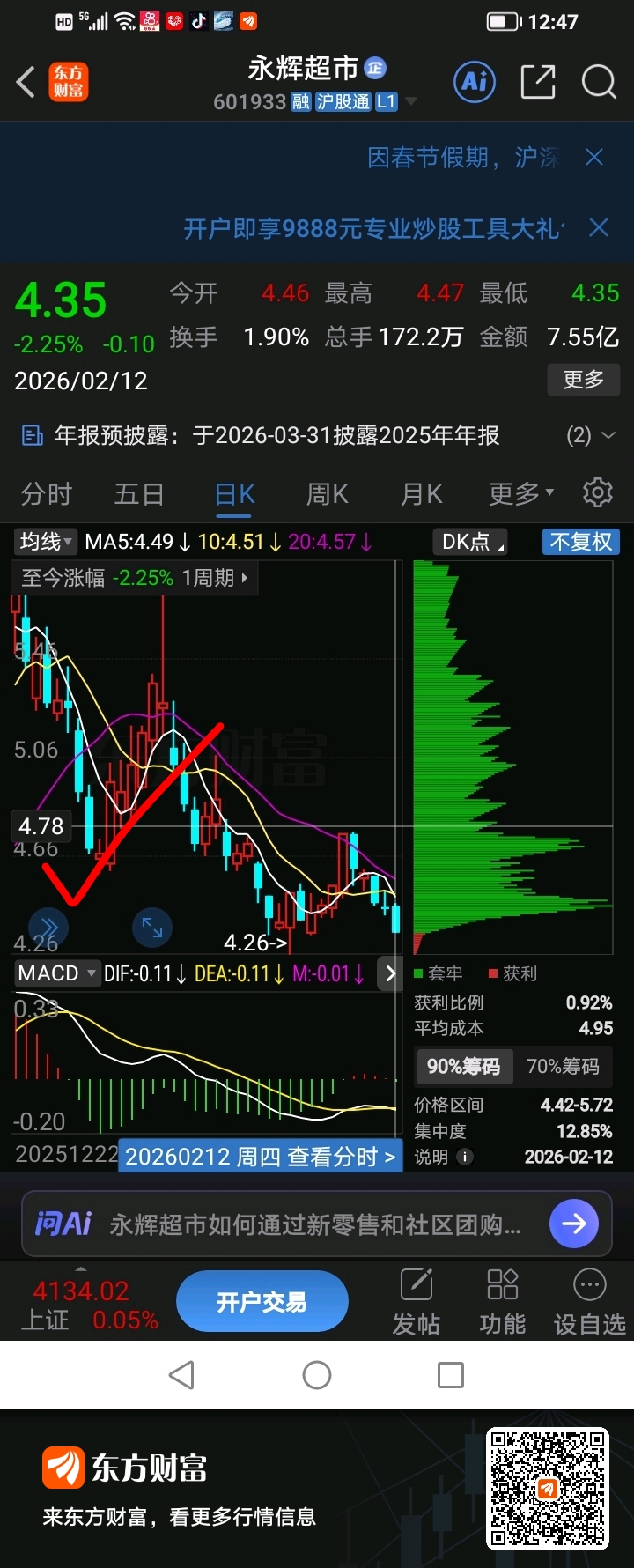Viewport: 634px width, 1568px height.
Task: Expand the MACD panel arrow
Action: pyautogui.click(x=390, y=973)
